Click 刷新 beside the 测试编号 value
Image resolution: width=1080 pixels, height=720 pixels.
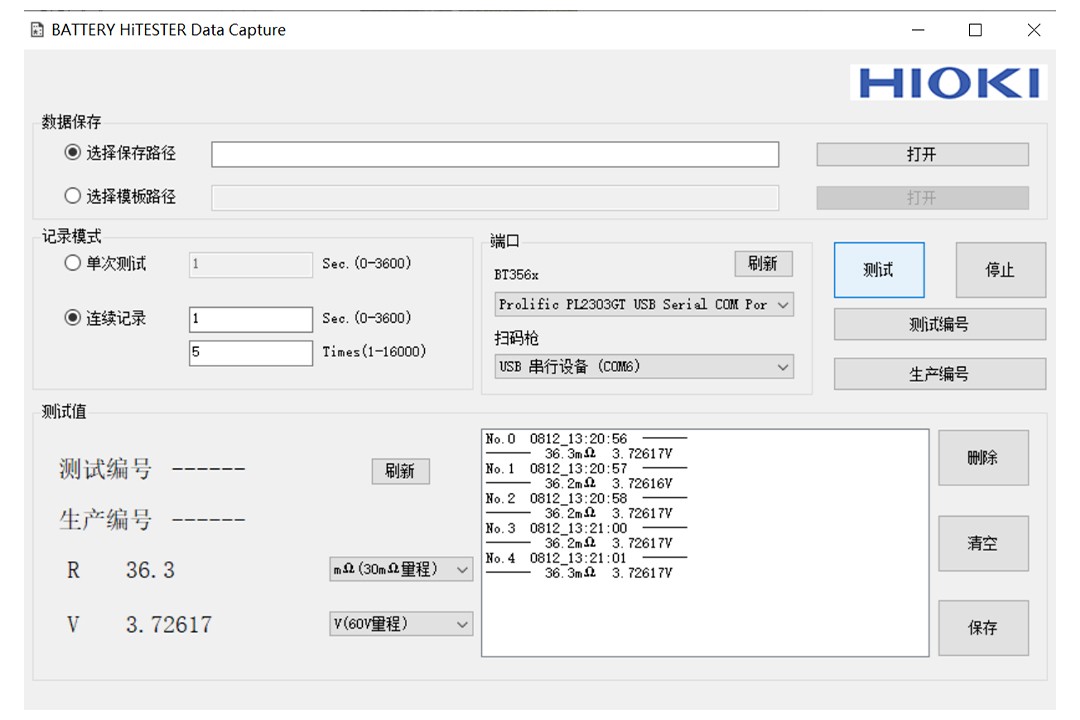coord(400,471)
